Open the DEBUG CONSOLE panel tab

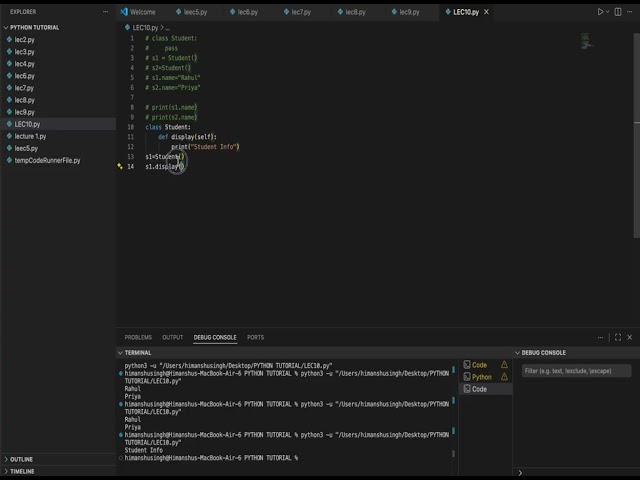[x=215, y=337]
